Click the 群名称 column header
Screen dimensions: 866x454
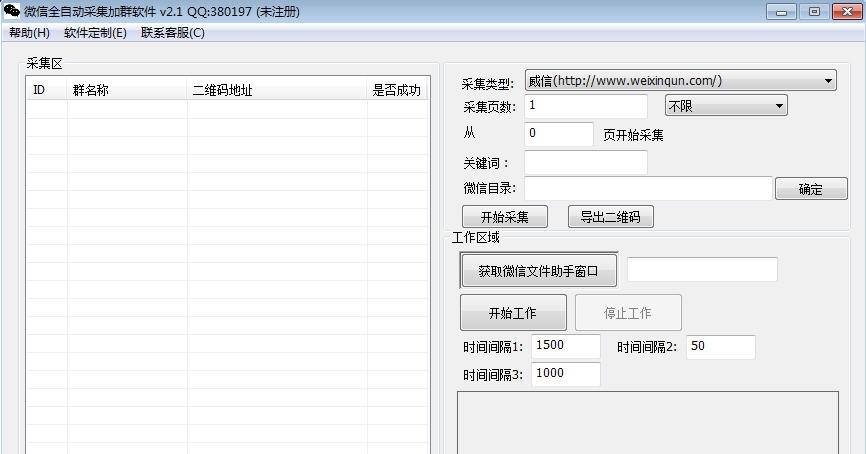pos(127,90)
